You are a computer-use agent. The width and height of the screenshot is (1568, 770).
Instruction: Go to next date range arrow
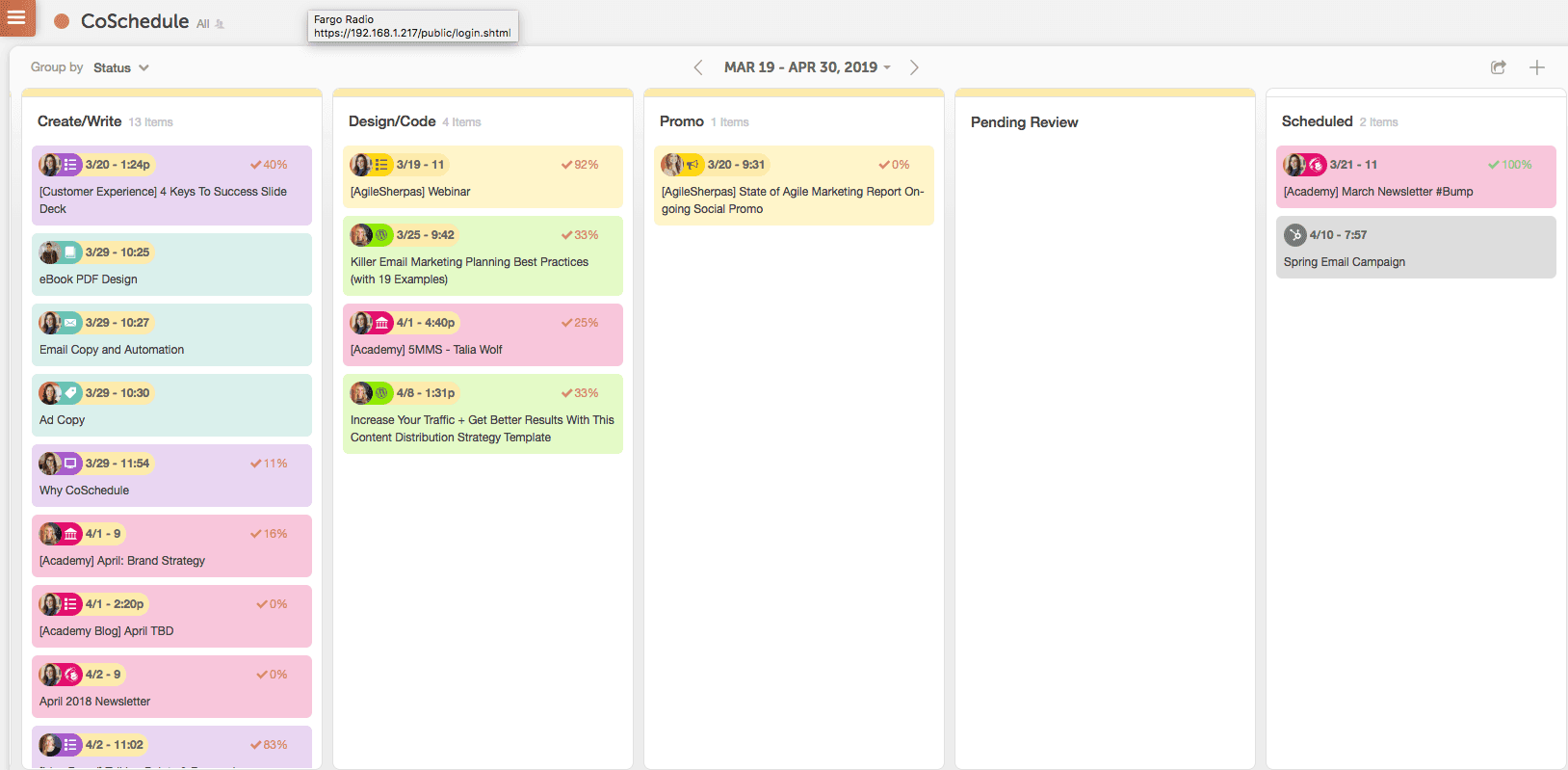coord(914,67)
